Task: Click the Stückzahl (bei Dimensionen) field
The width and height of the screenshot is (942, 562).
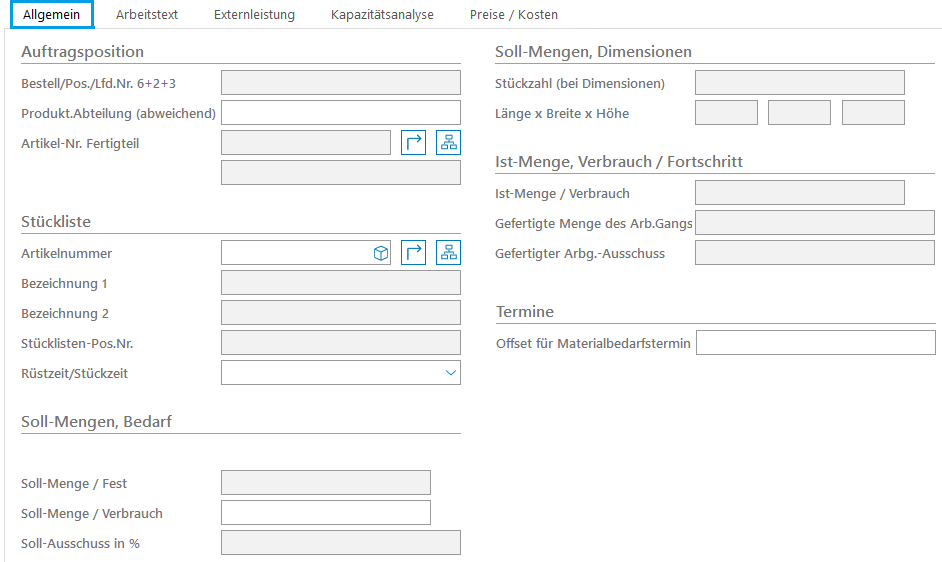Action: 799,83
